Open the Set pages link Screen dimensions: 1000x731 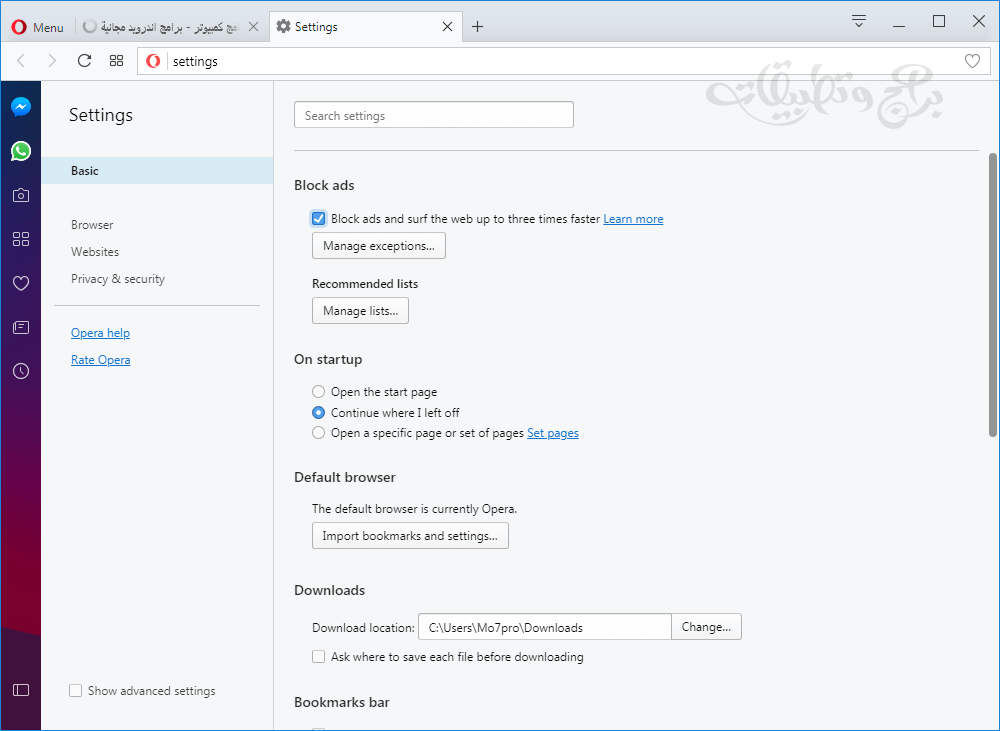pyautogui.click(x=553, y=433)
